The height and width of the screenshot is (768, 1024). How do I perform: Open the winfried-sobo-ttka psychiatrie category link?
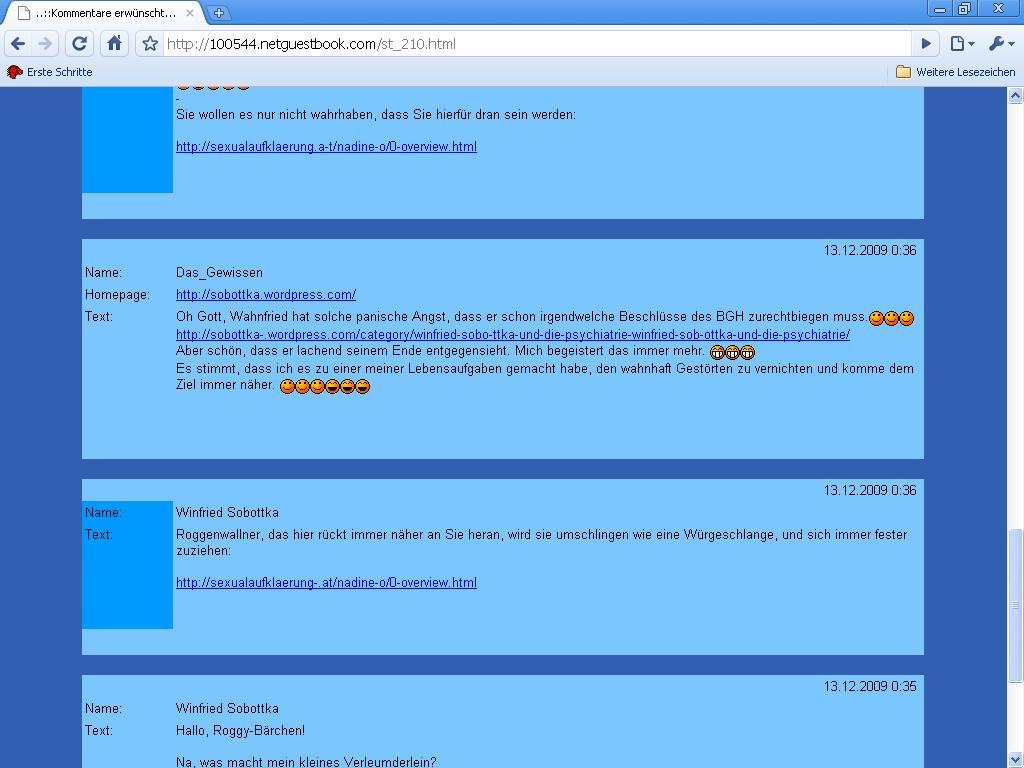point(512,335)
